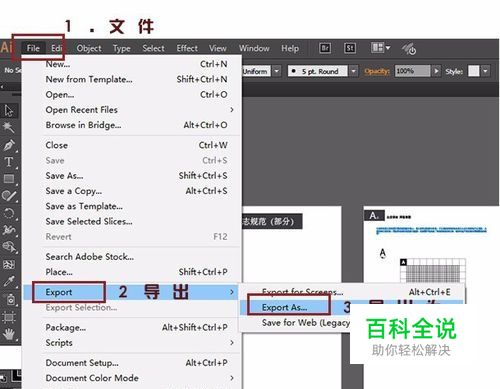The height and width of the screenshot is (389, 500).
Task: Highlight the Export menu entry
Action: (132, 292)
